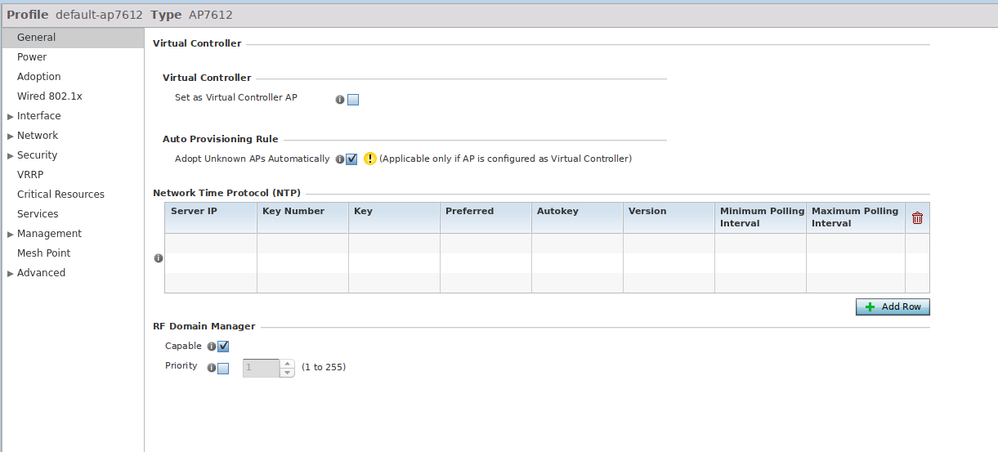
Task: Increment the Priority value with up arrow
Action: tap(287, 363)
